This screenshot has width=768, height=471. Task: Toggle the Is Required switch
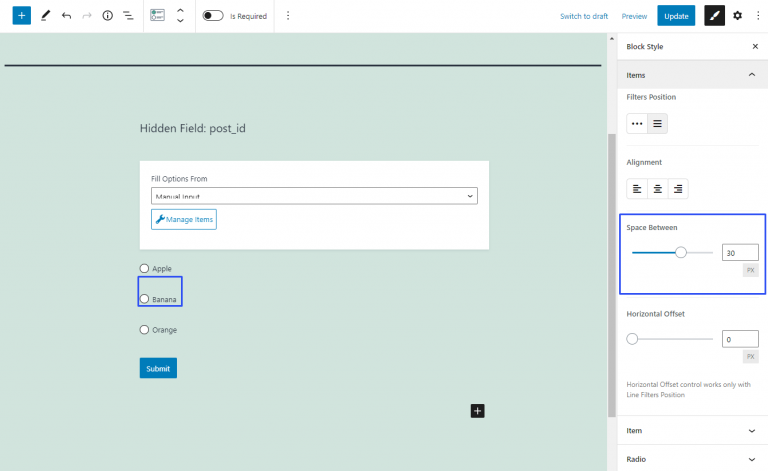(x=212, y=16)
